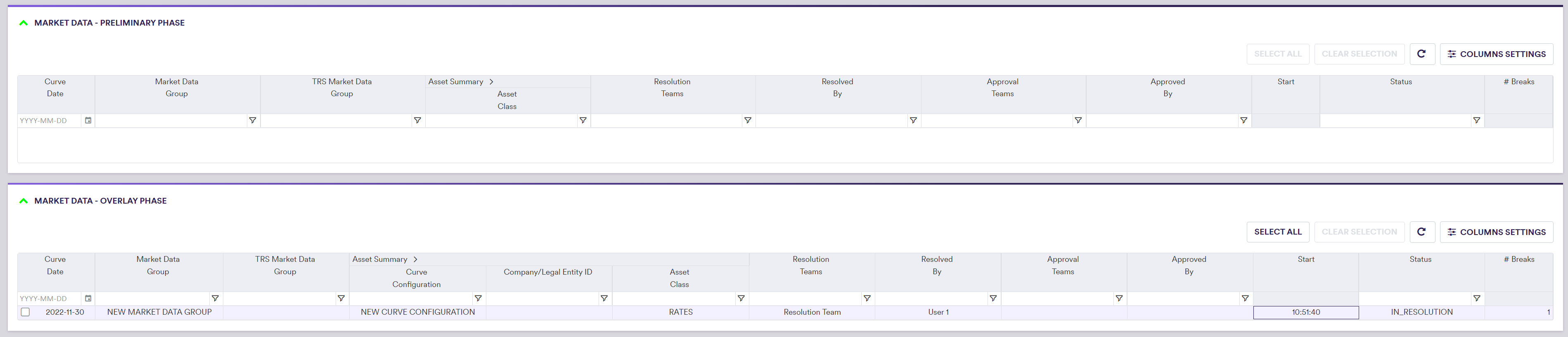This screenshot has height=337, width=1568.
Task: Filter Overlay Phase Resolution Teams column
Action: 867,299
